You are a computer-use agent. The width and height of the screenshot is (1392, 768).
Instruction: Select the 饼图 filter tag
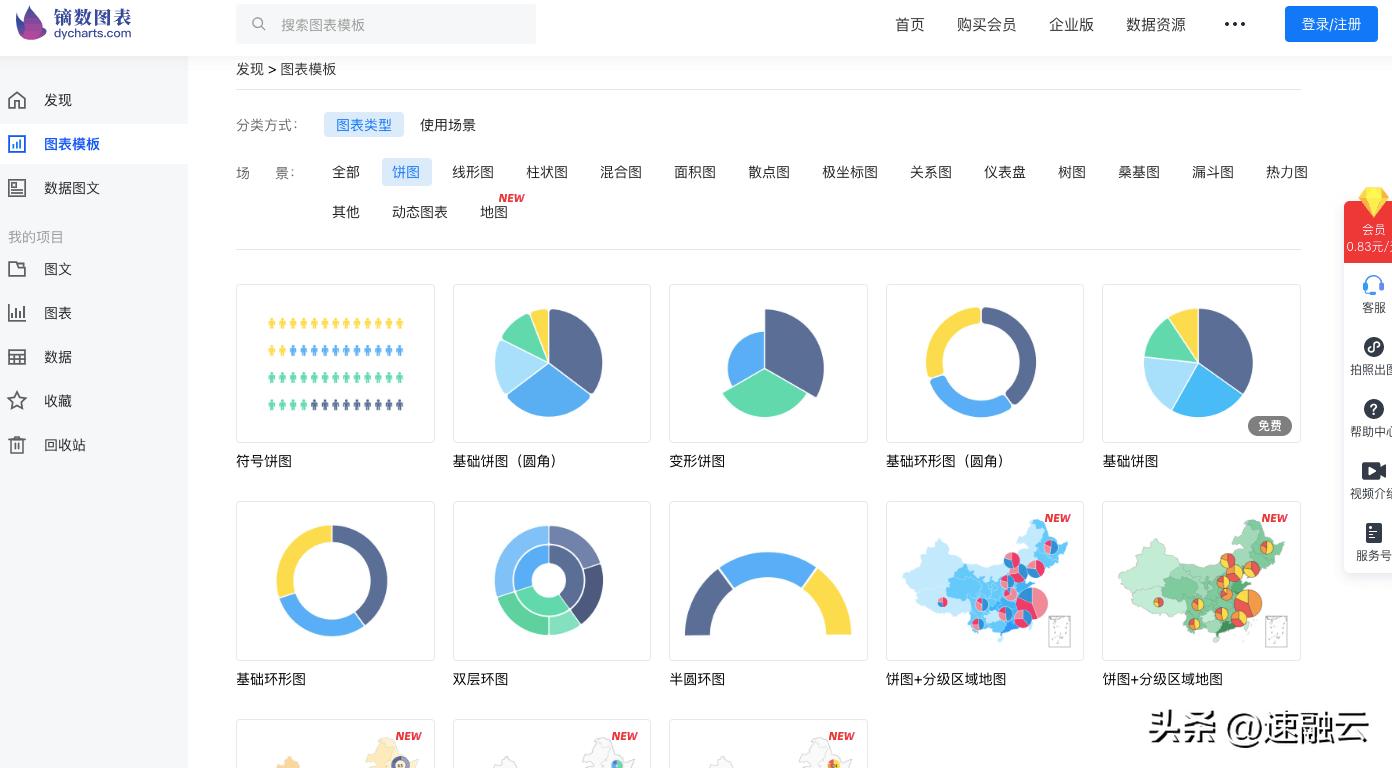(x=406, y=172)
